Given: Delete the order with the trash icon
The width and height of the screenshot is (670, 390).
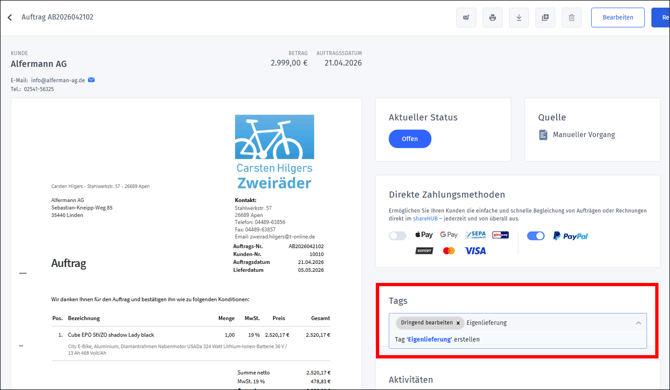Looking at the screenshot, I should 572,18.
